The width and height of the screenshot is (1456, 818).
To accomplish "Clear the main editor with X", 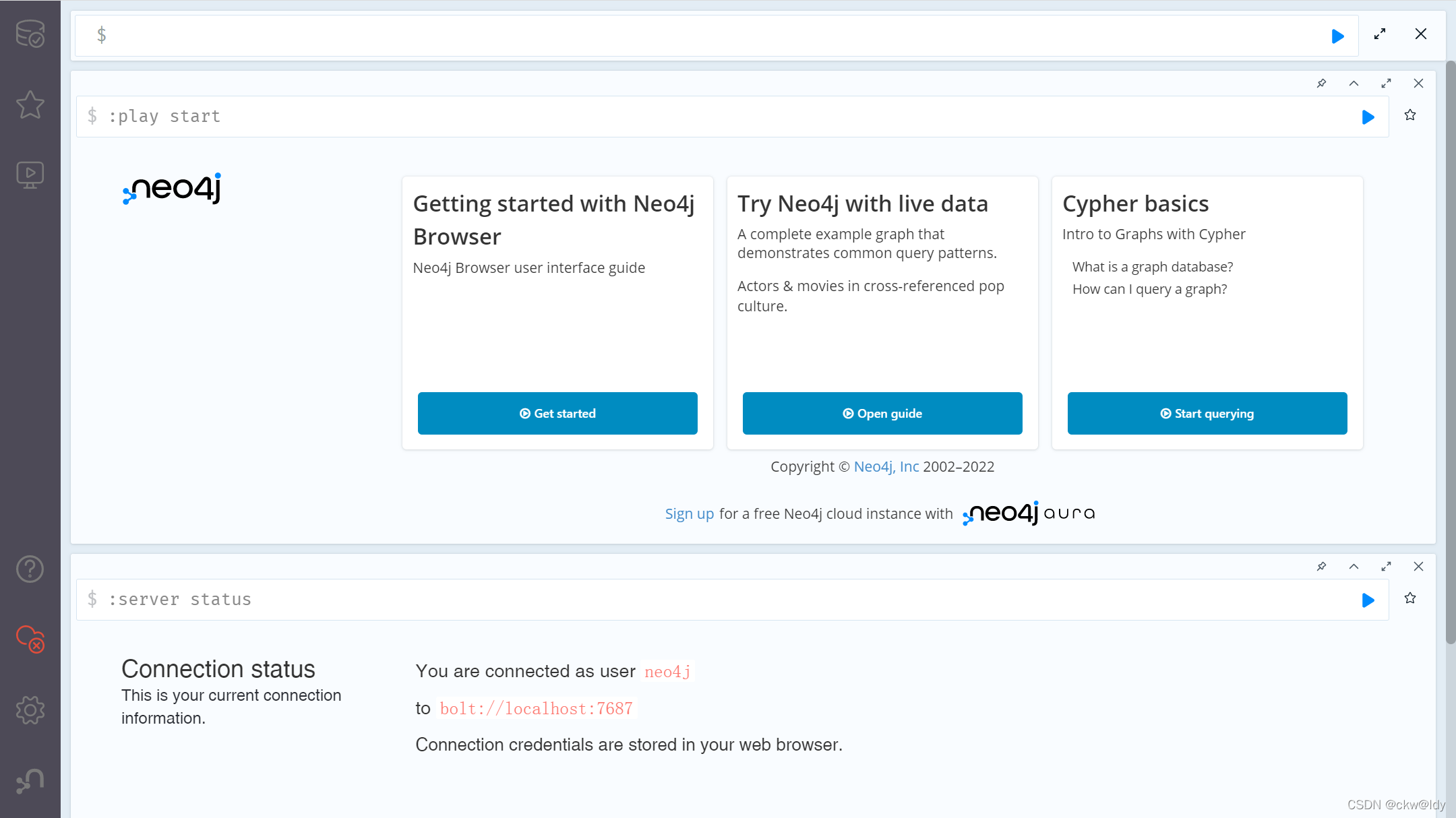I will coord(1420,34).
